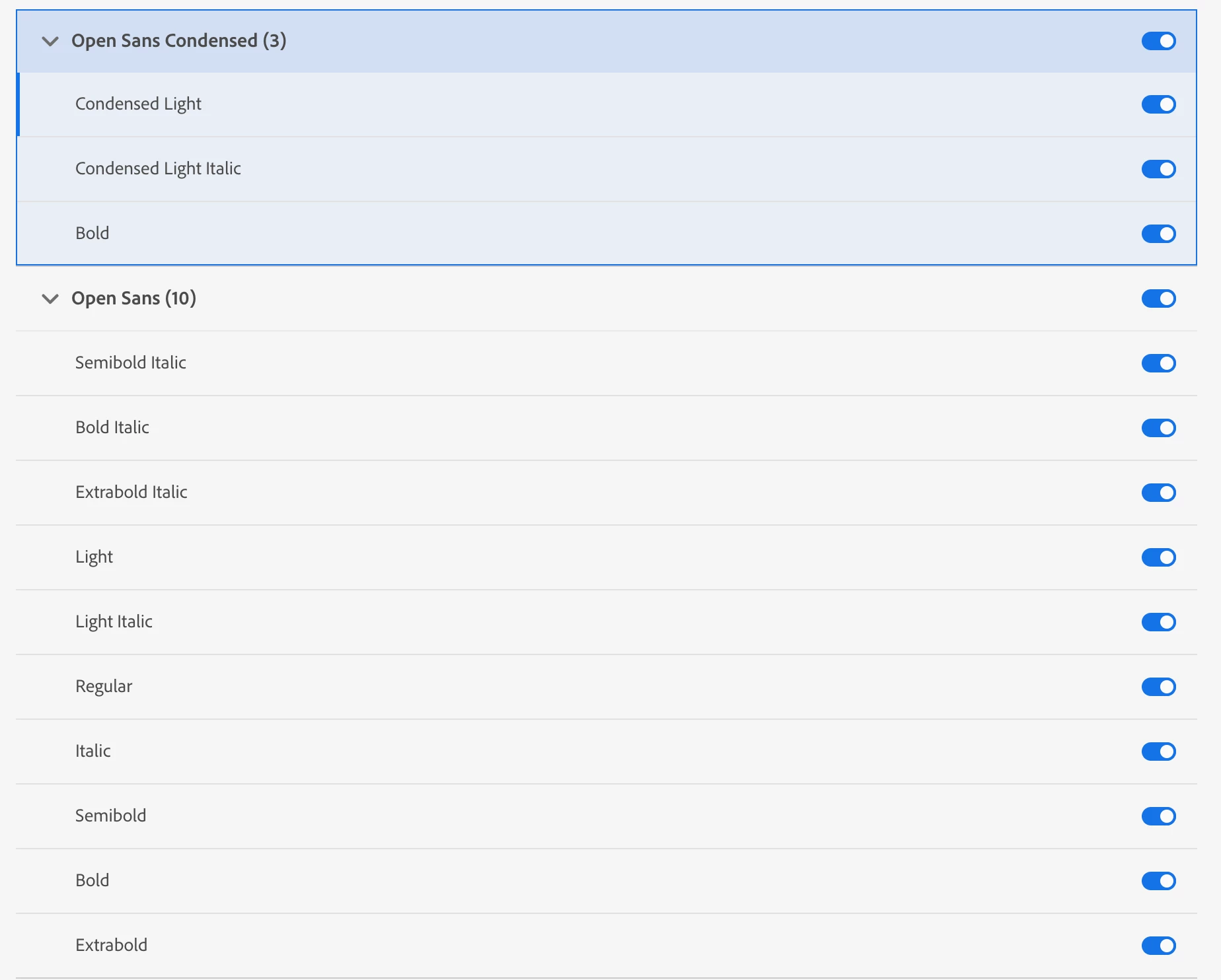Toggle Extrabold Italic font activation

[x=1158, y=493]
